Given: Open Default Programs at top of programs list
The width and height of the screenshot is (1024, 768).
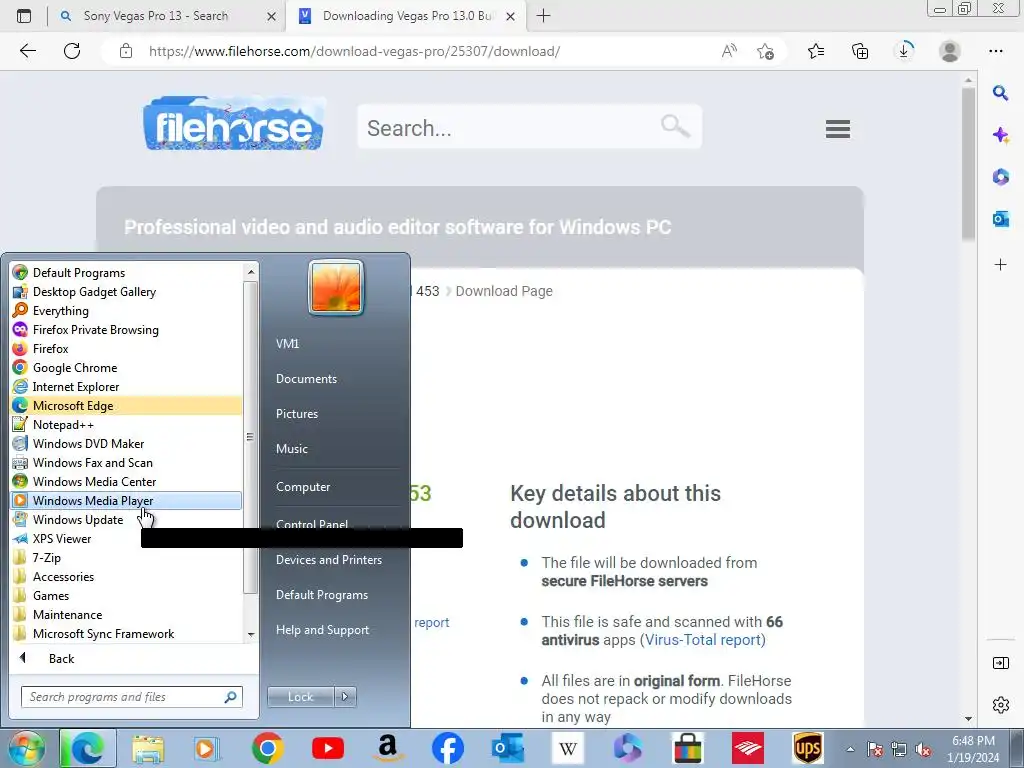Looking at the screenshot, I should point(126,273).
